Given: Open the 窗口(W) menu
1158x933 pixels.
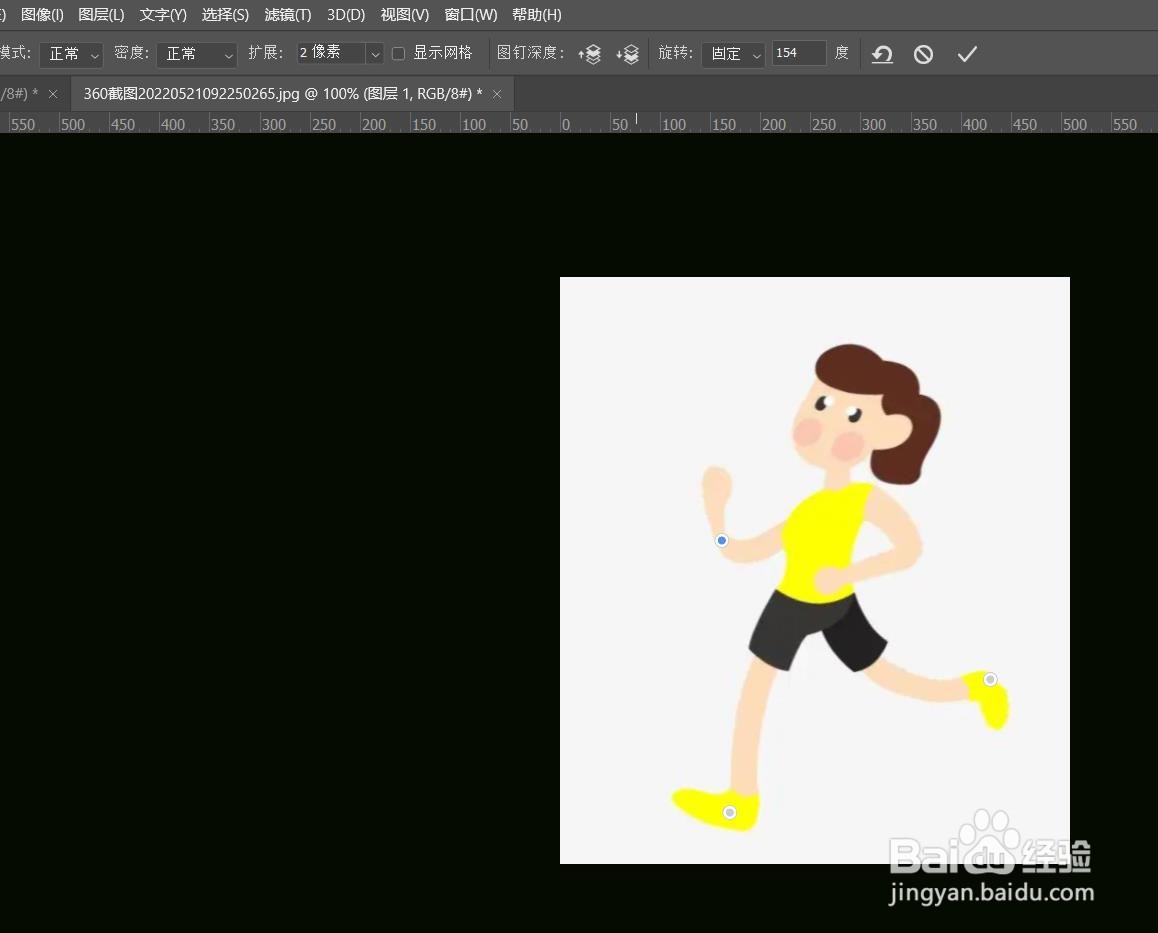Looking at the screenshot, I should (470, 15).
